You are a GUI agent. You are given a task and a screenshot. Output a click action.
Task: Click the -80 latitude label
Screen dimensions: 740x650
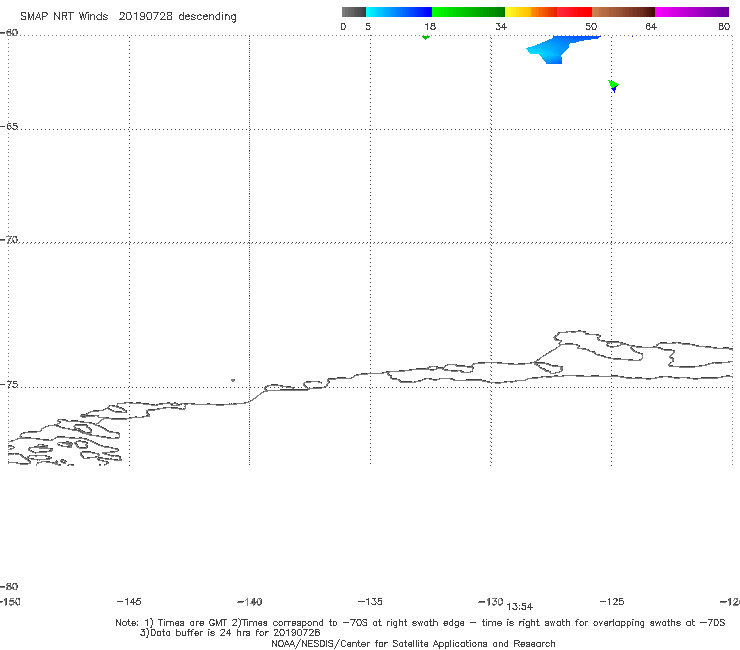[9, 586]
